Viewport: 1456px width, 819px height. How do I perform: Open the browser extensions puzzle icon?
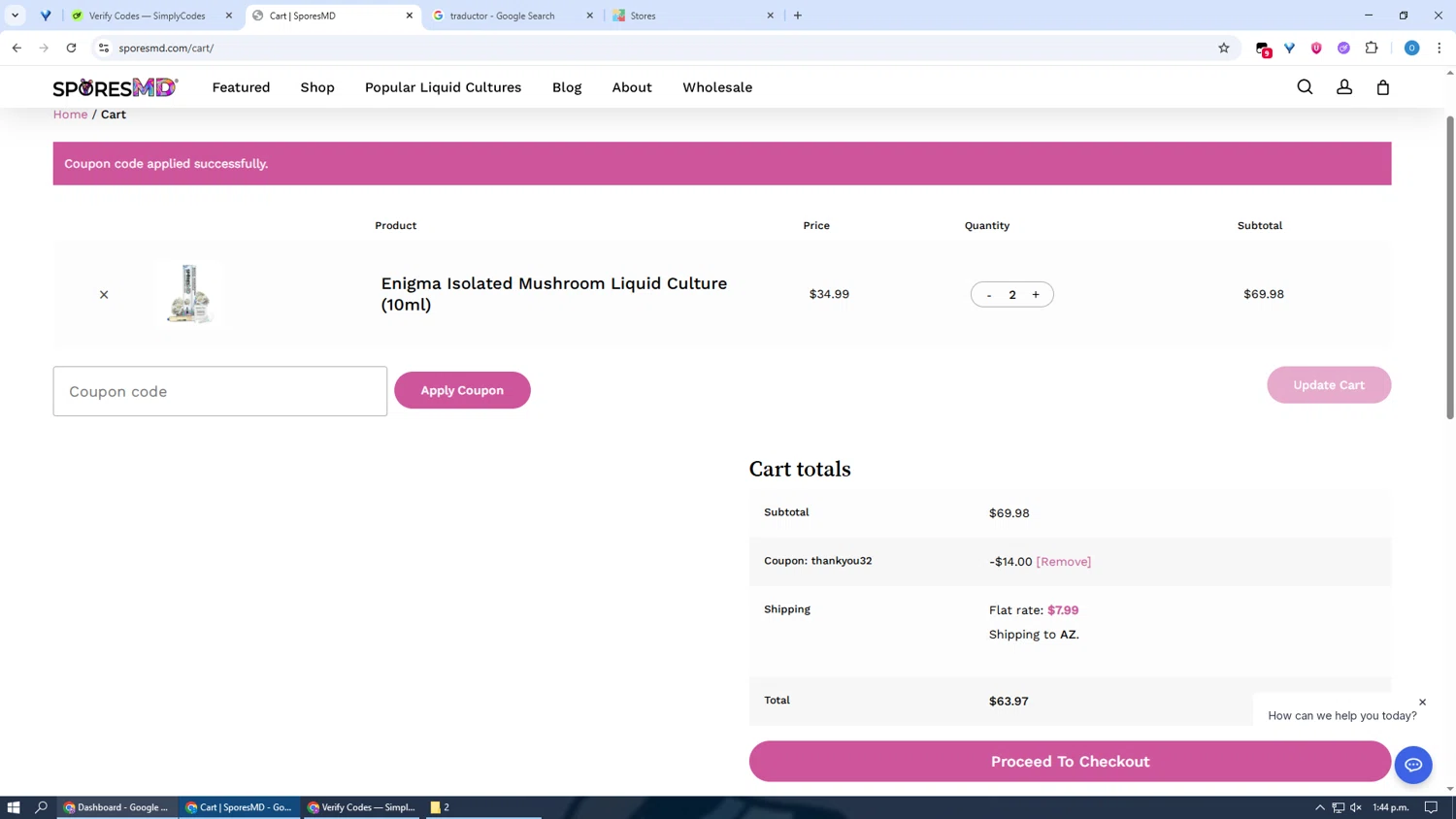pyautogui.click(x=1372, y=48)
